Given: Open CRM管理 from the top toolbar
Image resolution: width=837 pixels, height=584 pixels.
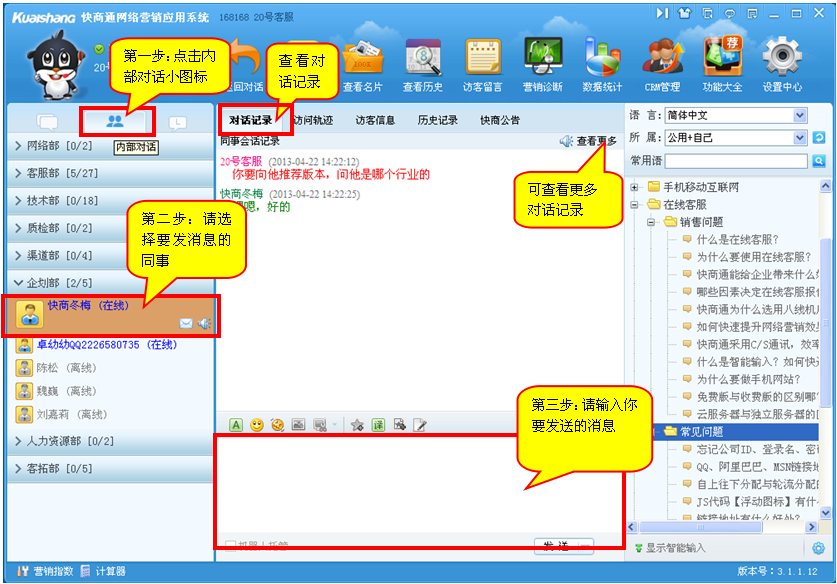Looking at the screenshot, I should pyautogui.click(x=662, y=64).
